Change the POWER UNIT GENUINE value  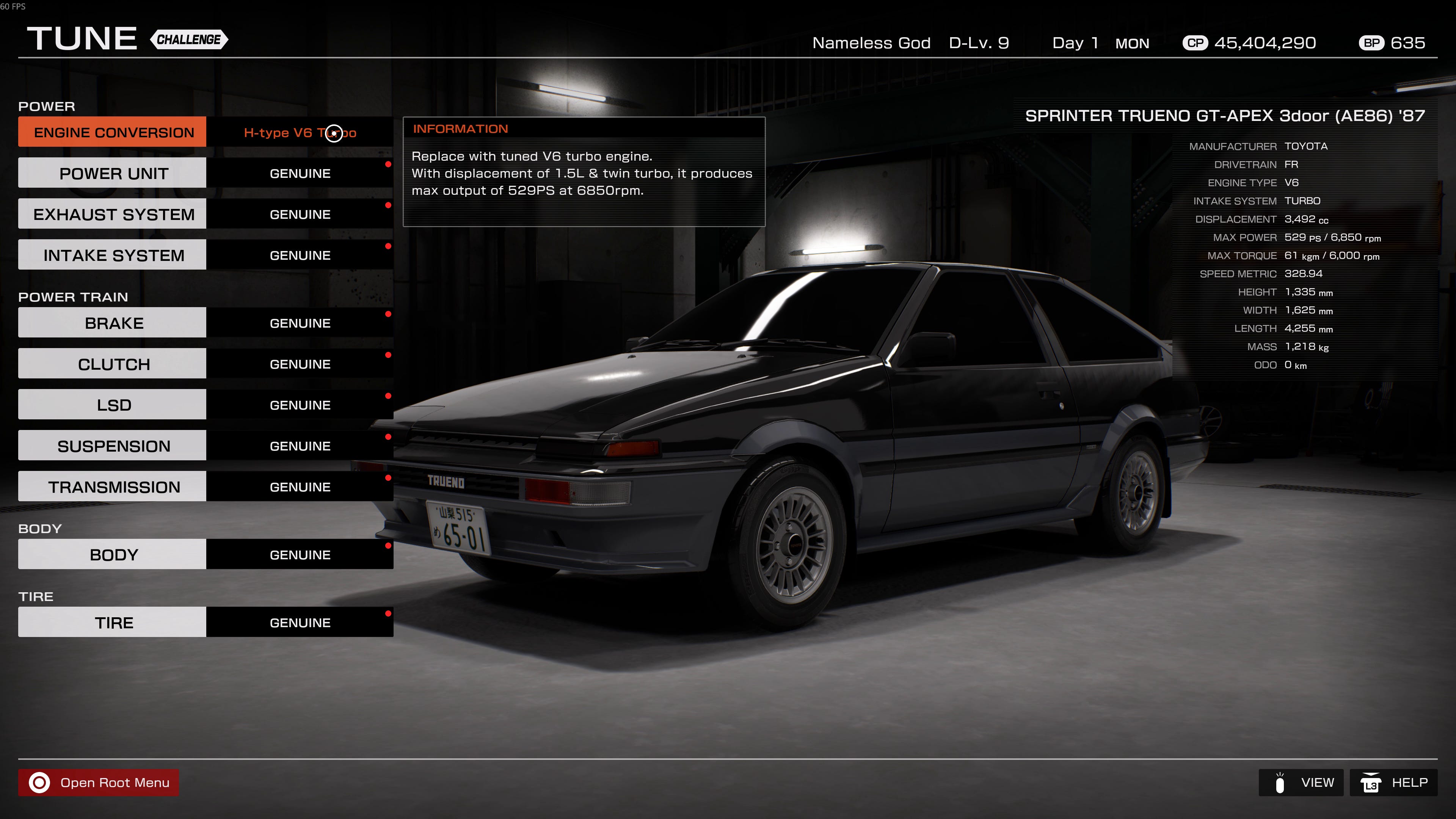[x=300, y=173]
